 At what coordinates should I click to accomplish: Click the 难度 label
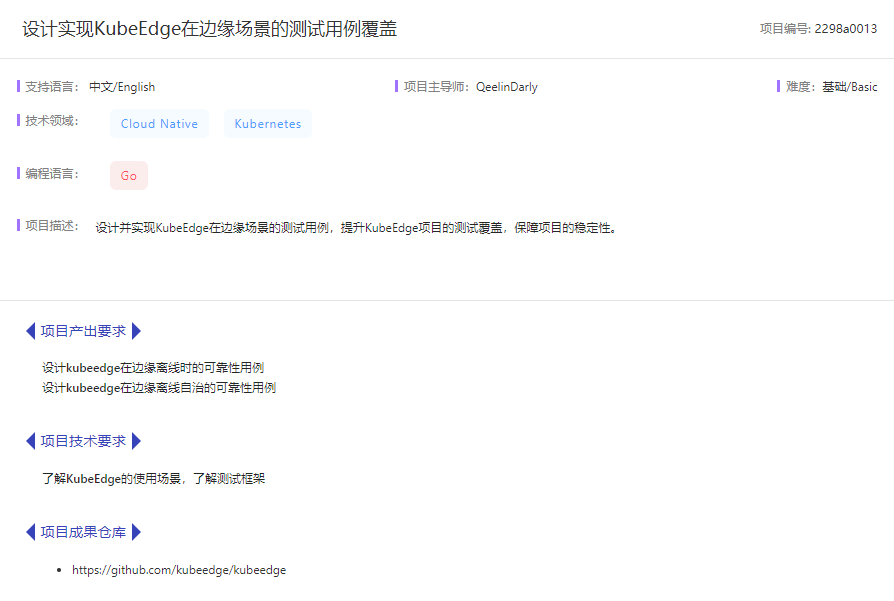800,87
